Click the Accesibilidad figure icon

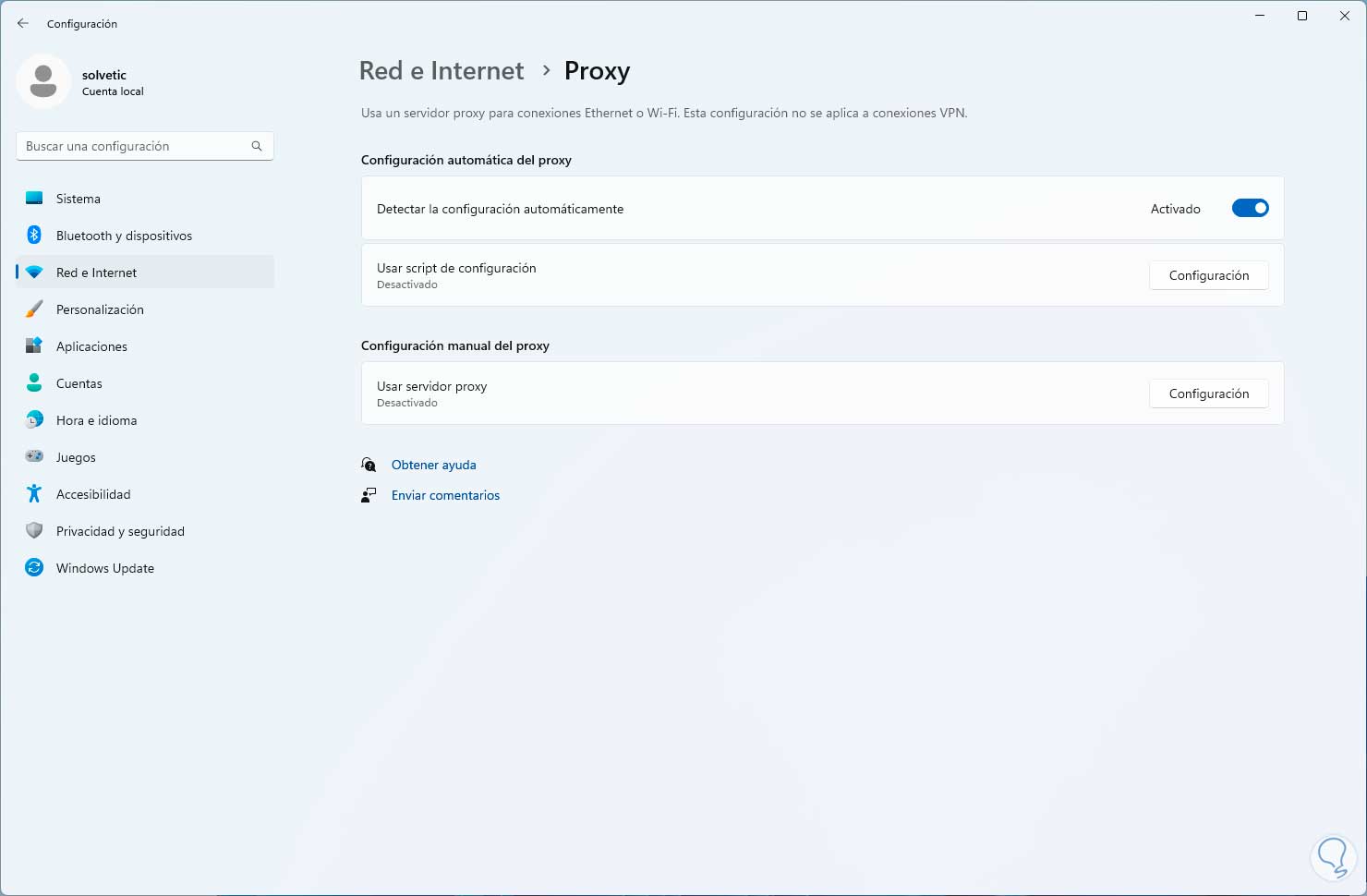[34, 494]
